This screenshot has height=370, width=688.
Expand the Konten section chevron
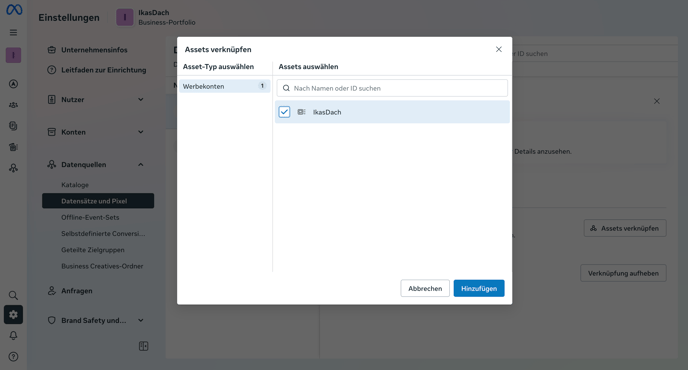tap(141, 132)
